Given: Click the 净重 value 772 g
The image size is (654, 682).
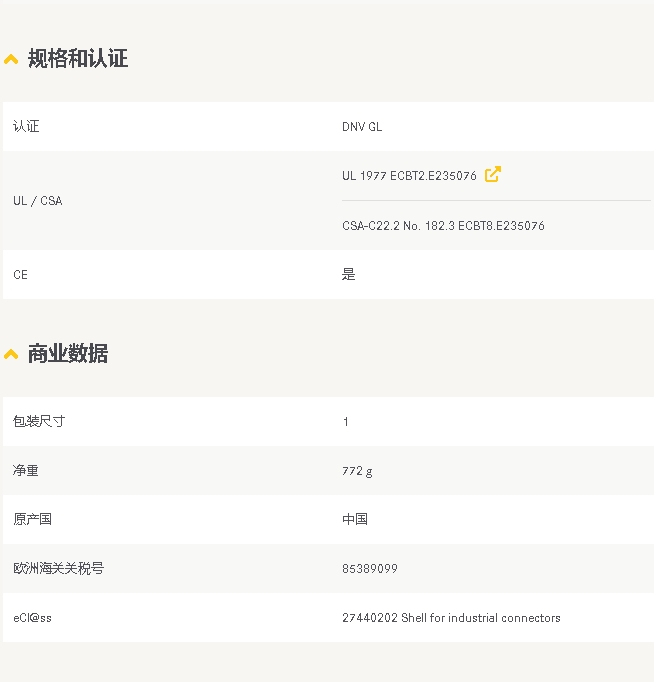Looking at the screenshot, I should (x=357, y=471).
